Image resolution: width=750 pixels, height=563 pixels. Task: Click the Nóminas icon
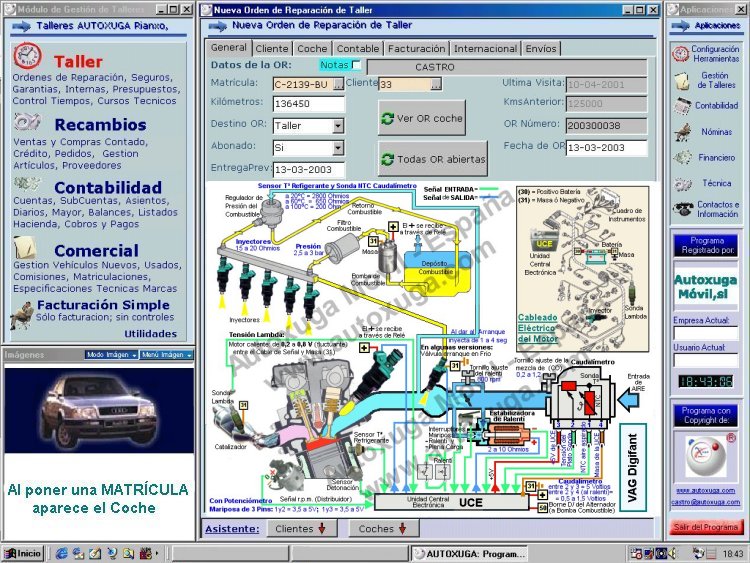click(x=683, y=132)
